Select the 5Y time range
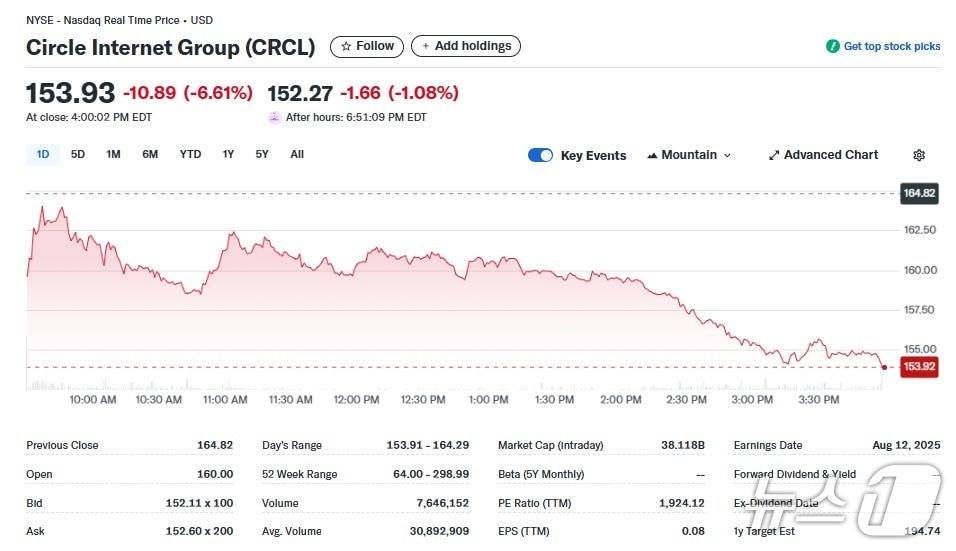The height and width of the screenshot is (551, 956). coord(262,154)
